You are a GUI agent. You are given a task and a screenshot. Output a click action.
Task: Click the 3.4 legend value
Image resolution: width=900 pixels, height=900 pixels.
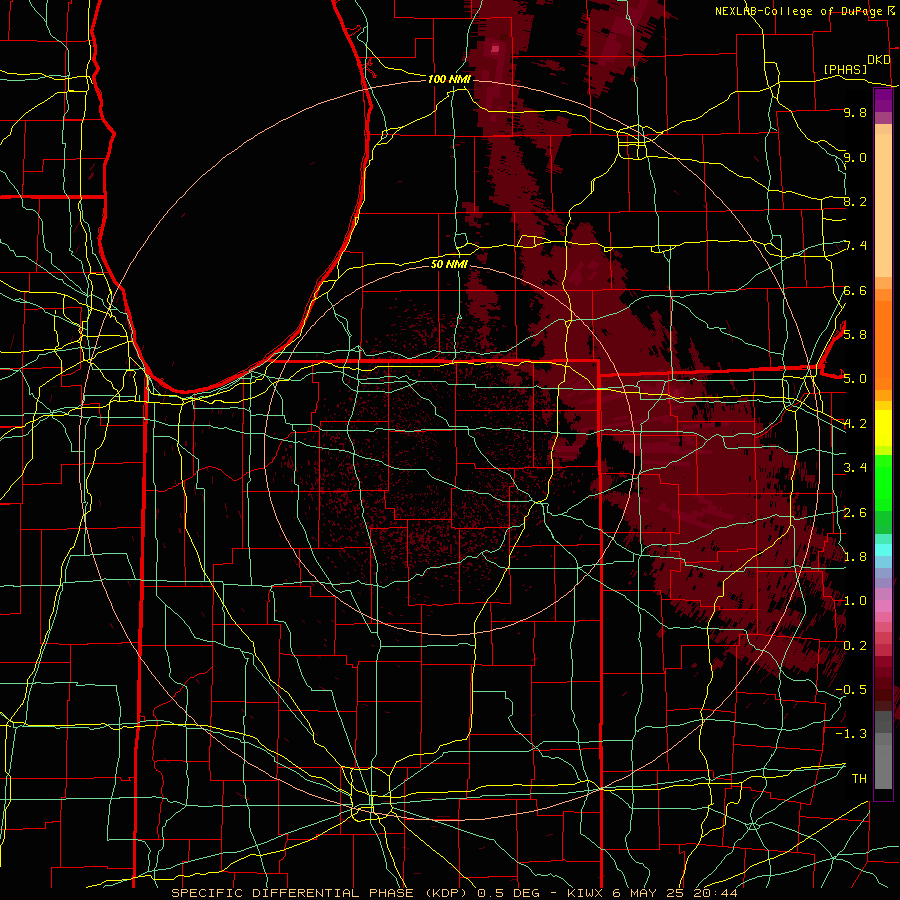(855, 468)
